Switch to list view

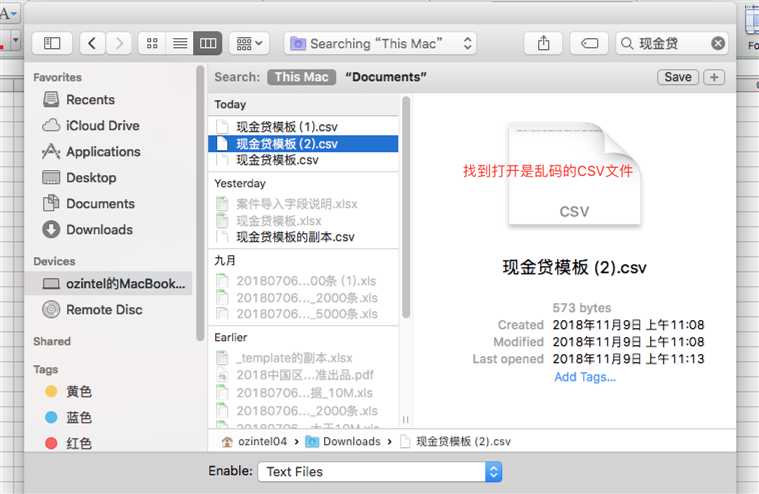click(180, 44)
